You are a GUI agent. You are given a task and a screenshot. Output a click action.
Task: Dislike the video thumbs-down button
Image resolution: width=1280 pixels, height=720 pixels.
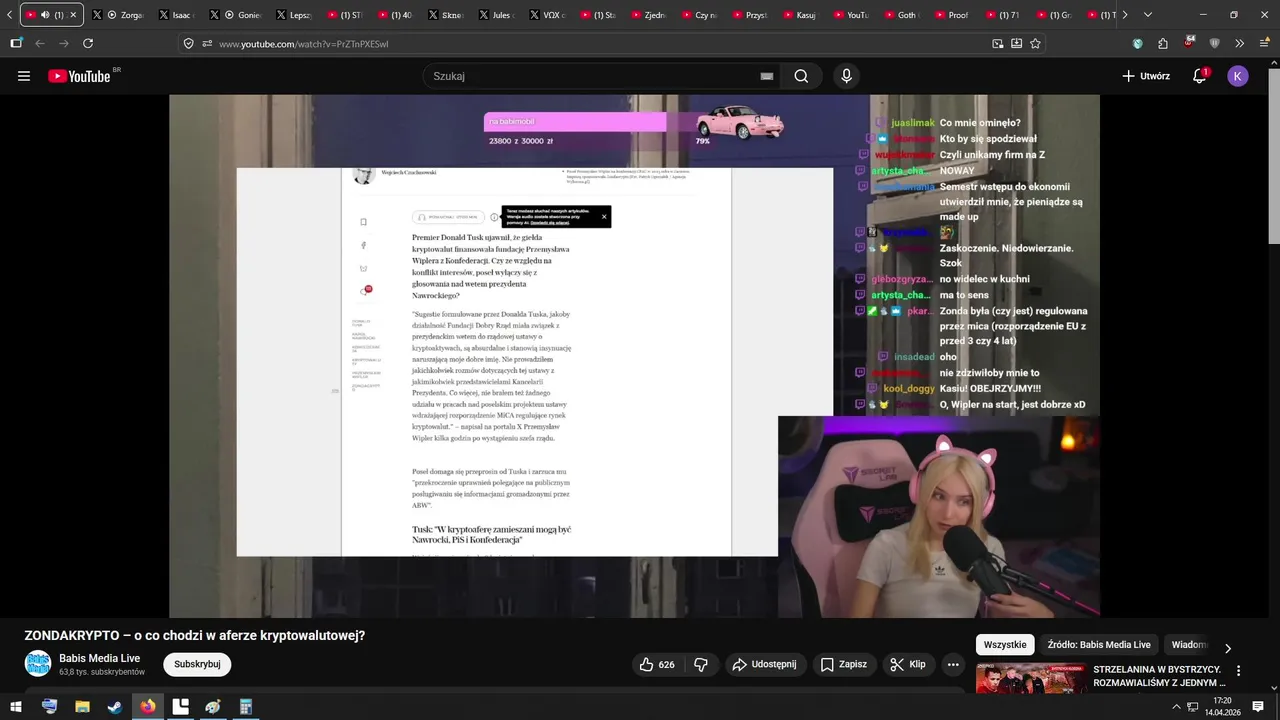tap(701, 664)
